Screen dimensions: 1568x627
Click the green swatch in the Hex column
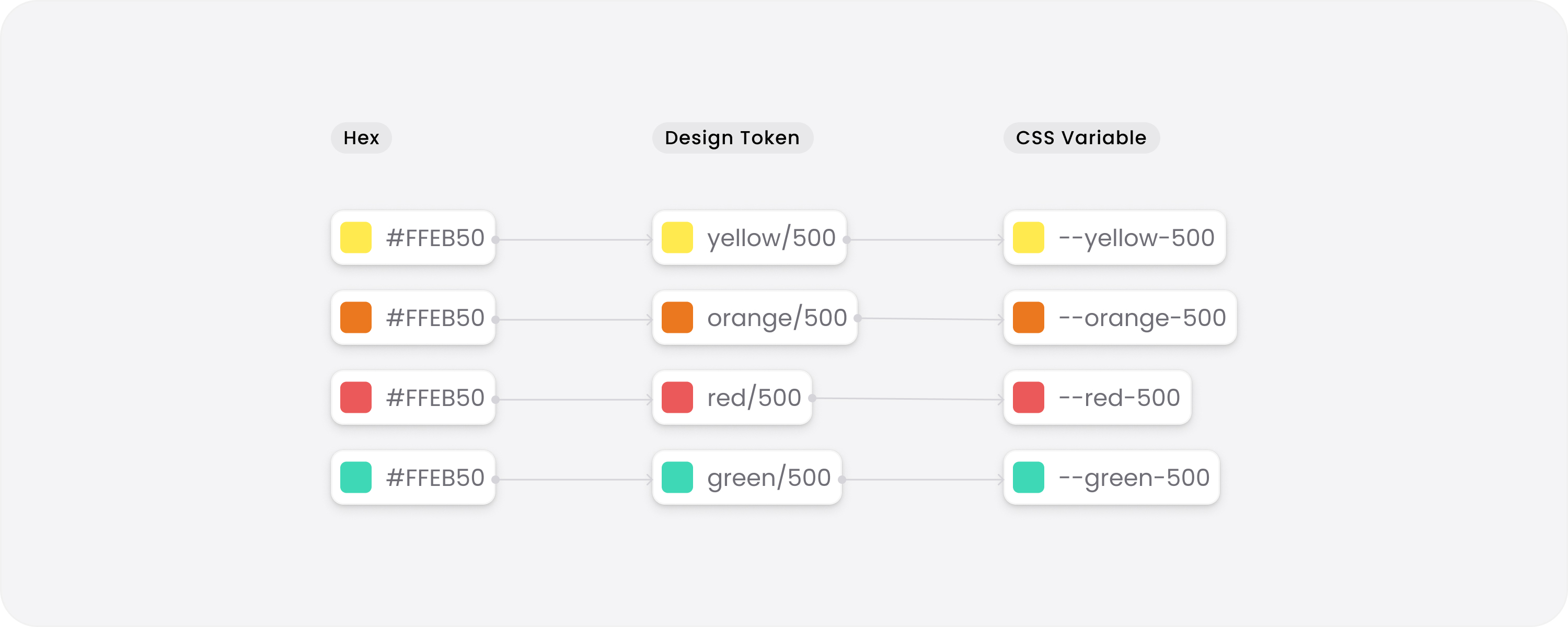tap(355, 477)
